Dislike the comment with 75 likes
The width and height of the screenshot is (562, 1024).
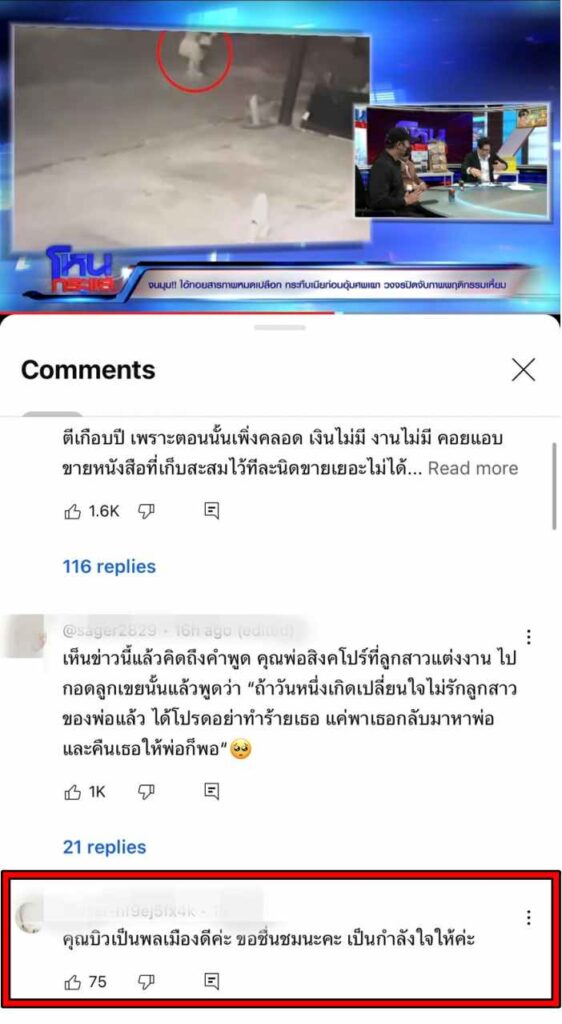(146, 982)
